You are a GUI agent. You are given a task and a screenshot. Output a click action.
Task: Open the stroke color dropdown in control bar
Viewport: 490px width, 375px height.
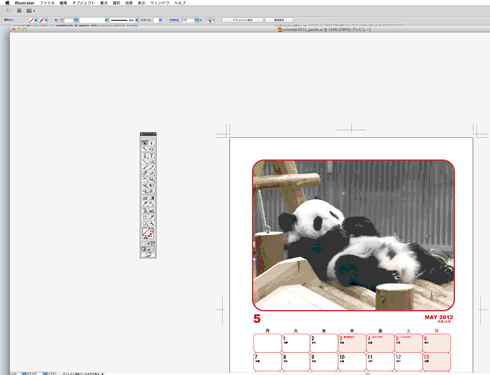tap(46, 20)
